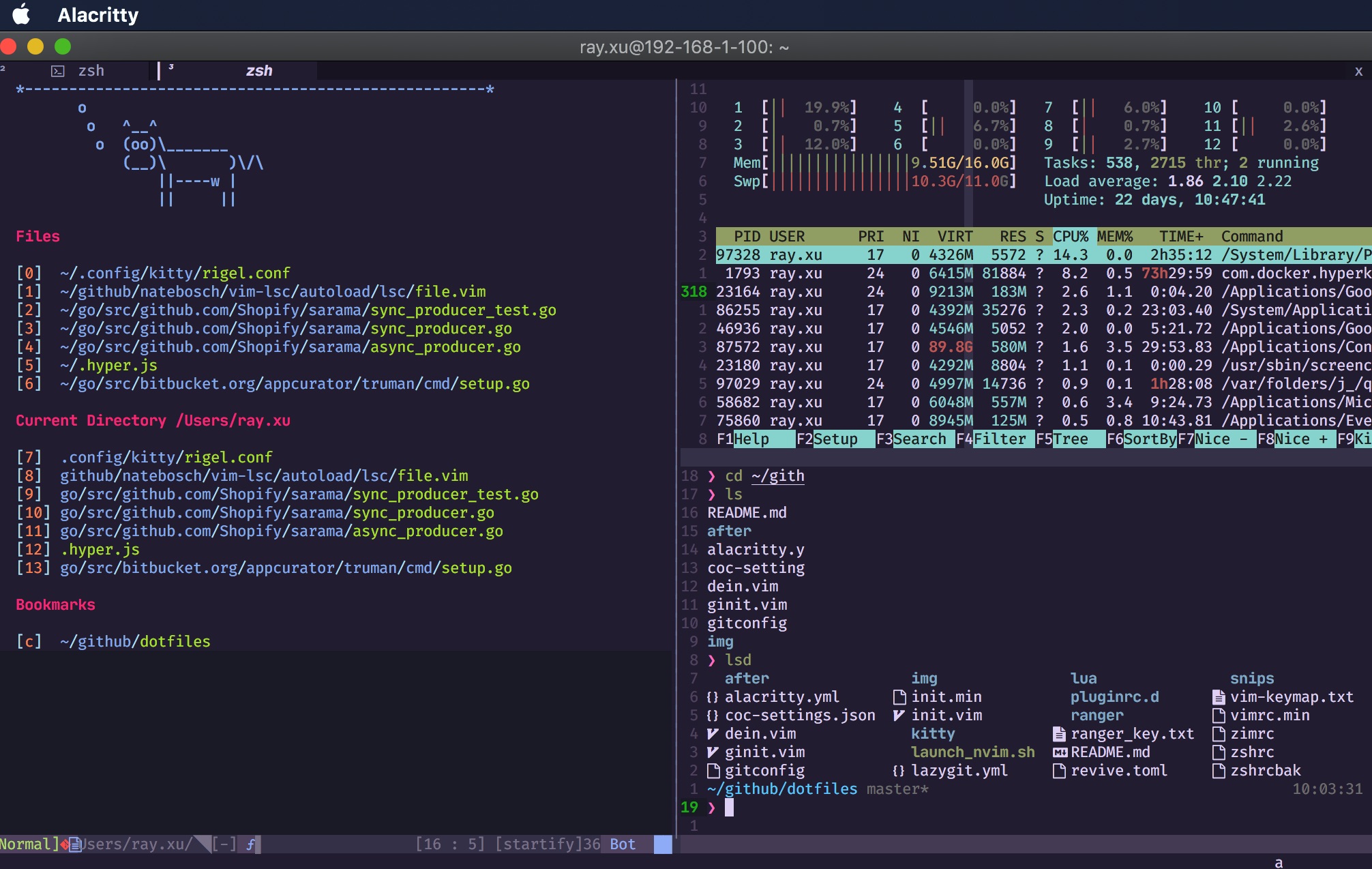Click F6 SortBy in htop footer

[1142, 439]
